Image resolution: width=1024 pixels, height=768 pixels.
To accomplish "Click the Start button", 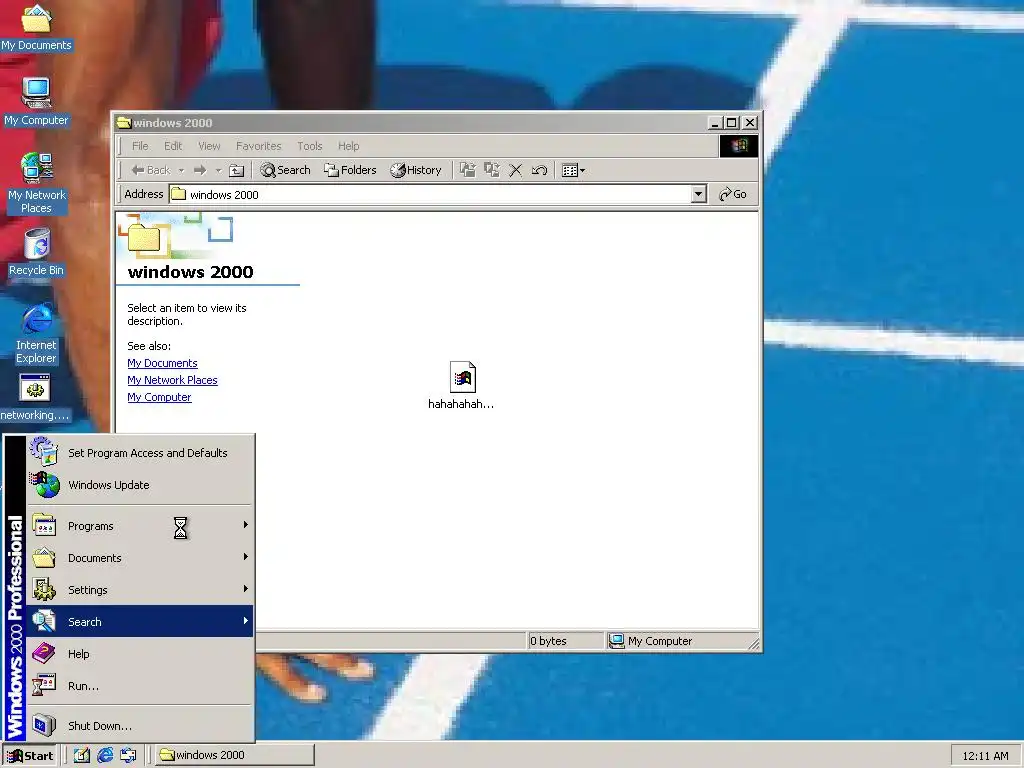I will click(x=30, y=756).
